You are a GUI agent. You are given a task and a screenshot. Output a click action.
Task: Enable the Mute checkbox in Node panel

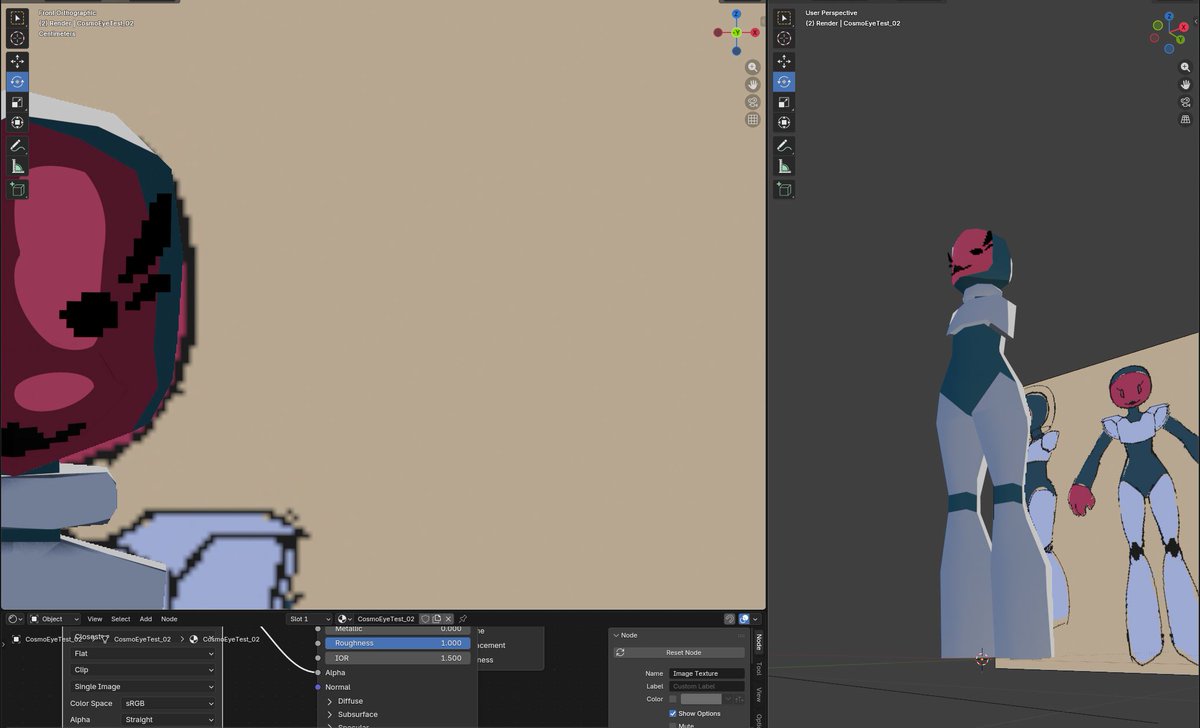673,725
